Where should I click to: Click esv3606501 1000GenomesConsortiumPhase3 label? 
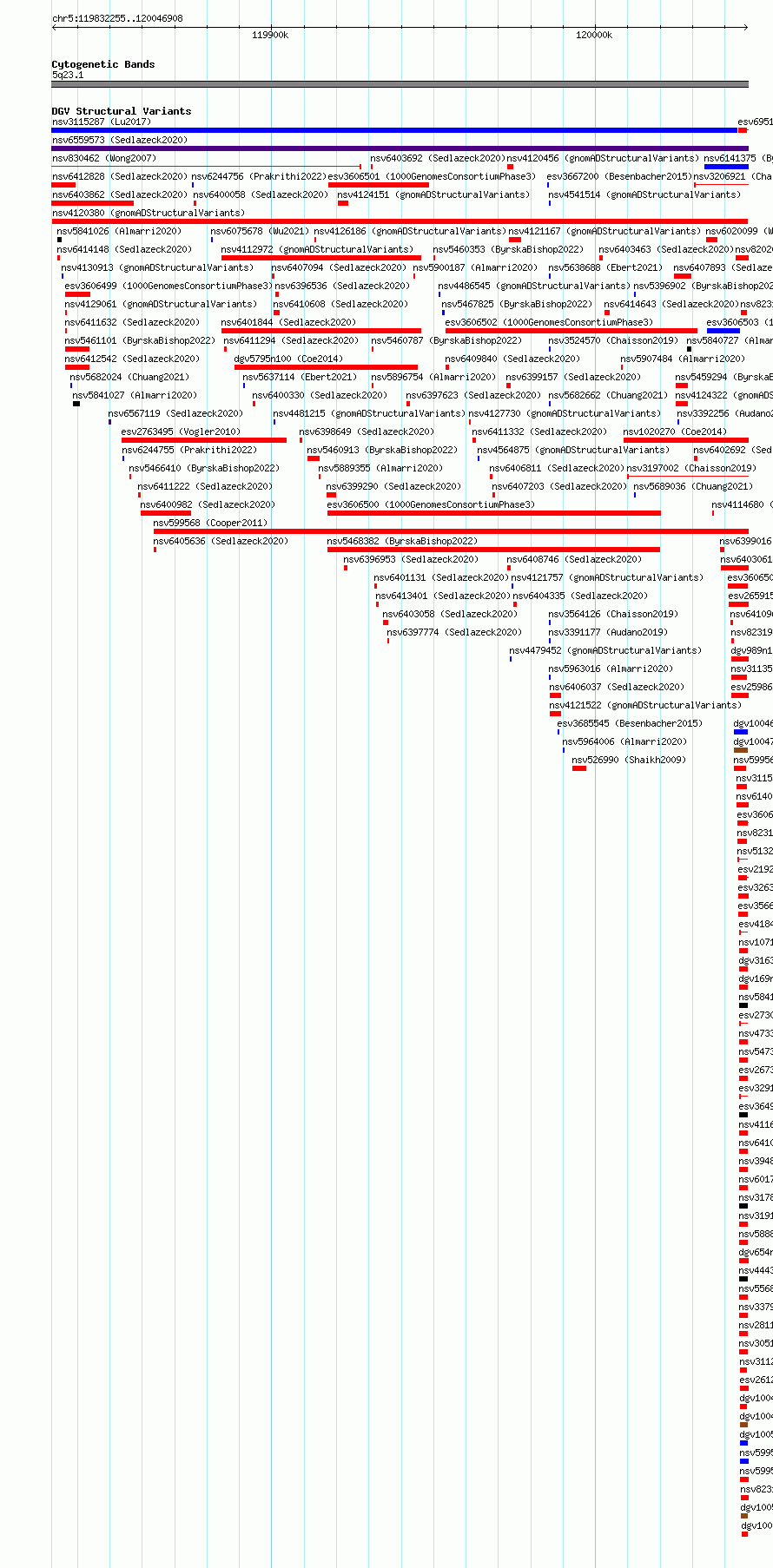click(x=432, y=176)
